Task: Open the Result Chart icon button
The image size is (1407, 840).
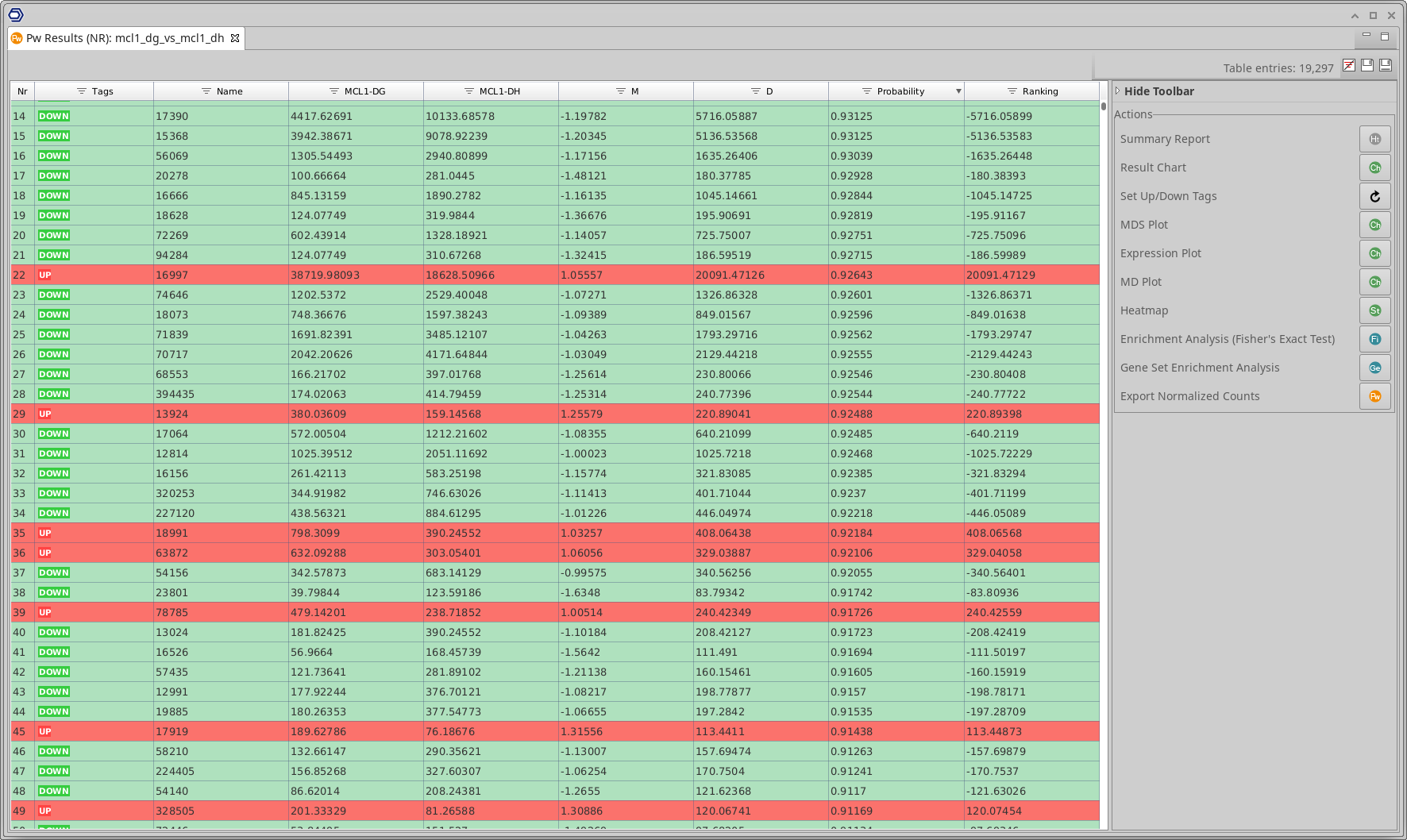Action: pos(1374,168)
